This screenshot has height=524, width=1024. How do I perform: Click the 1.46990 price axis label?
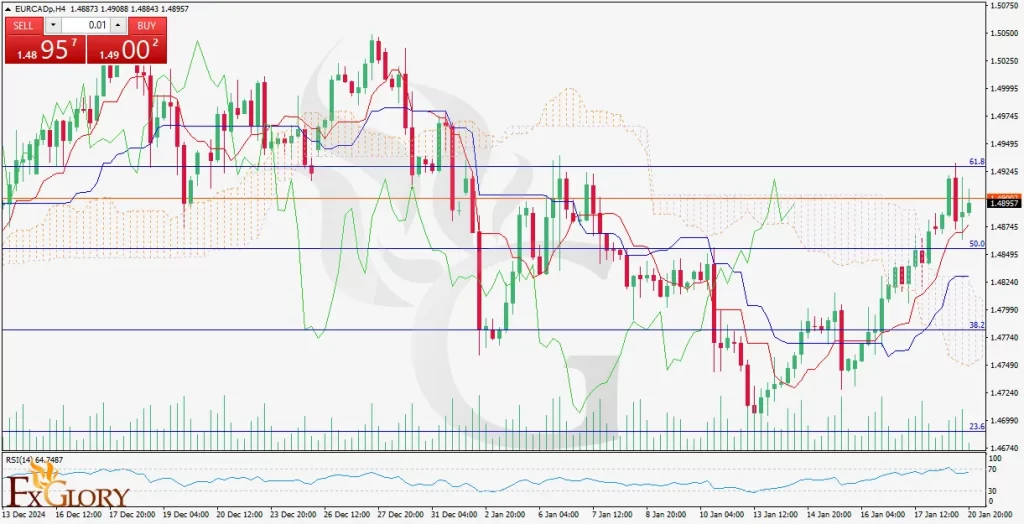pyautogui.click(x=1006, y=421)
